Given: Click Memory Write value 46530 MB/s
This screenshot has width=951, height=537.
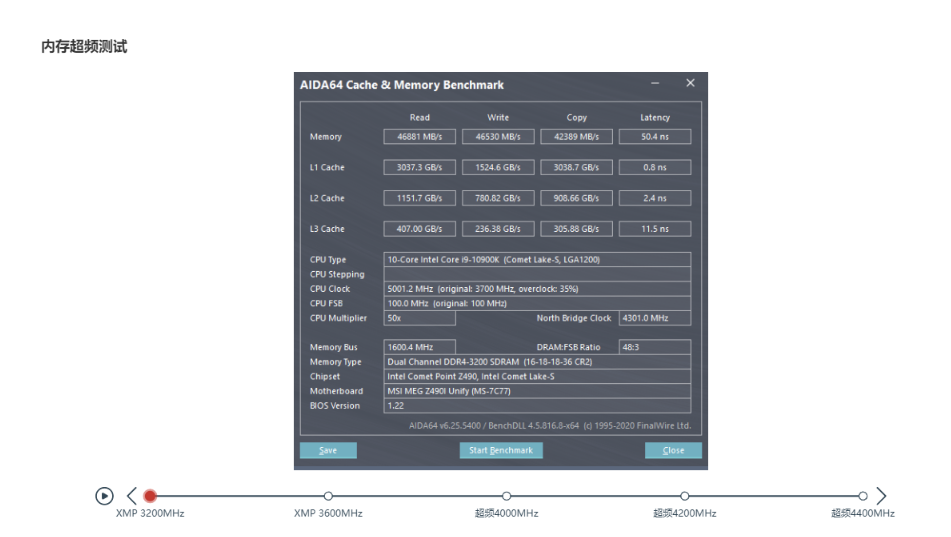Looking at the screenshot, I should click(x=498, y=137).
